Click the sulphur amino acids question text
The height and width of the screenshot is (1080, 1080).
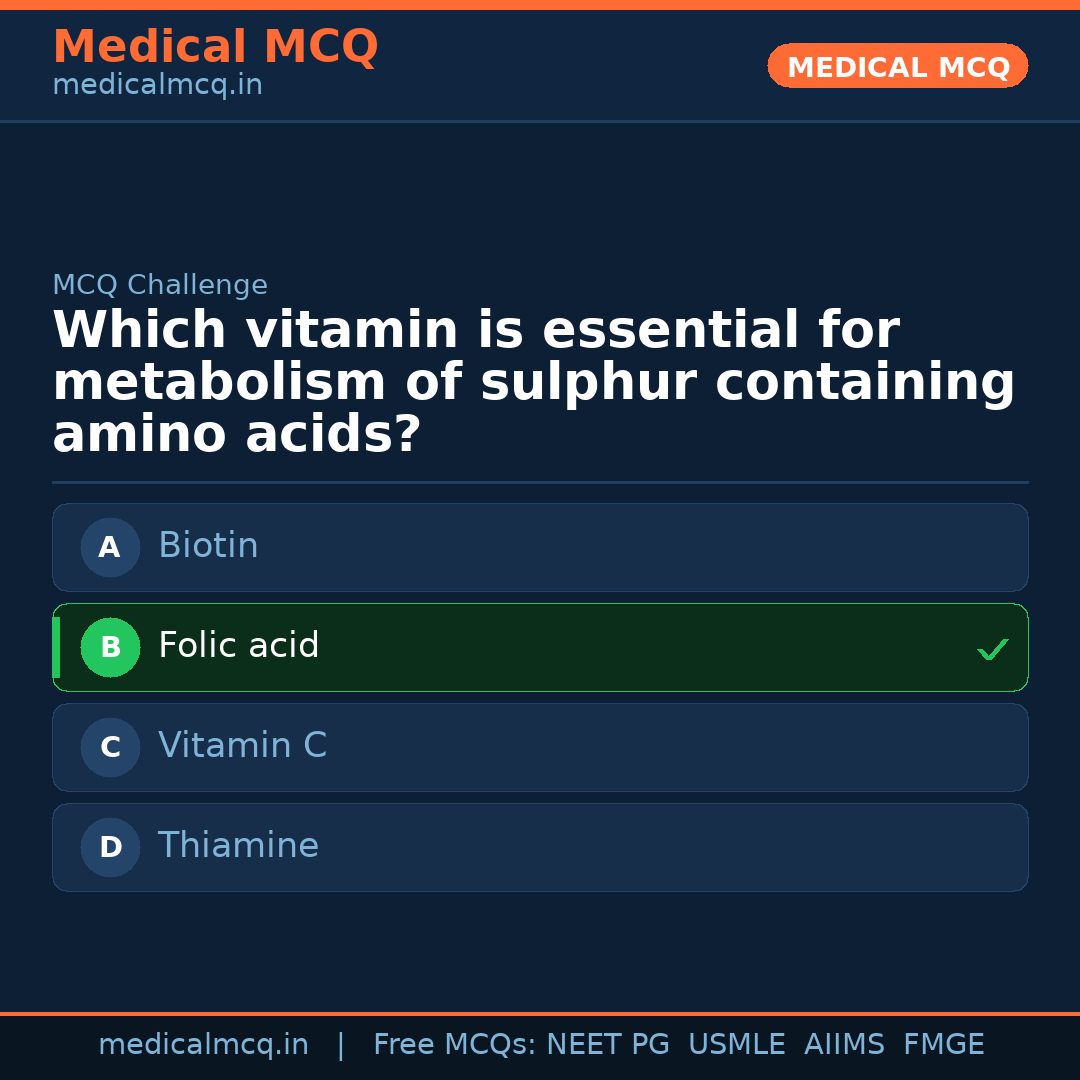click(534, 383)
